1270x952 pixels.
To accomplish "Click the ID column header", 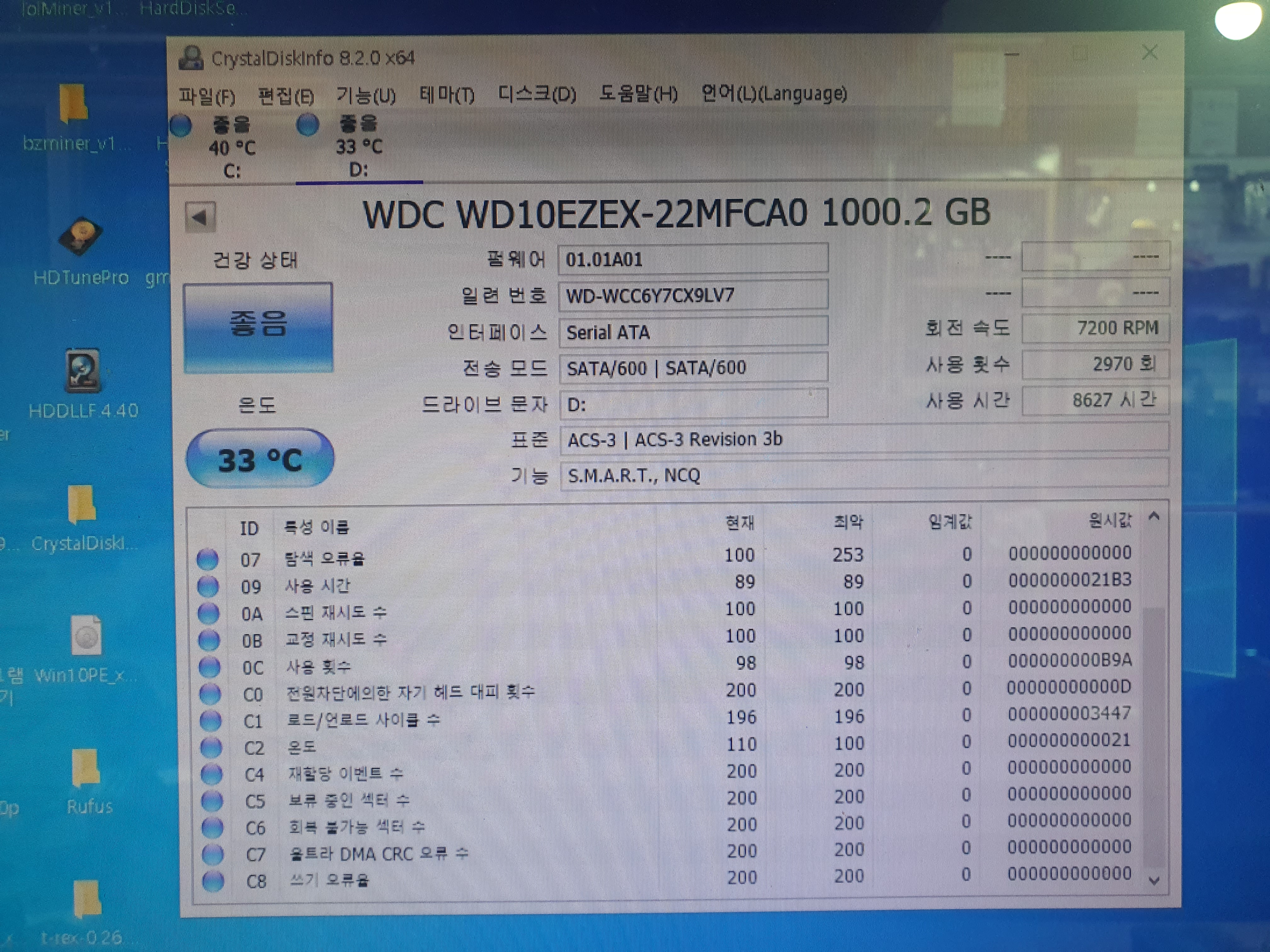I will 249,528.
